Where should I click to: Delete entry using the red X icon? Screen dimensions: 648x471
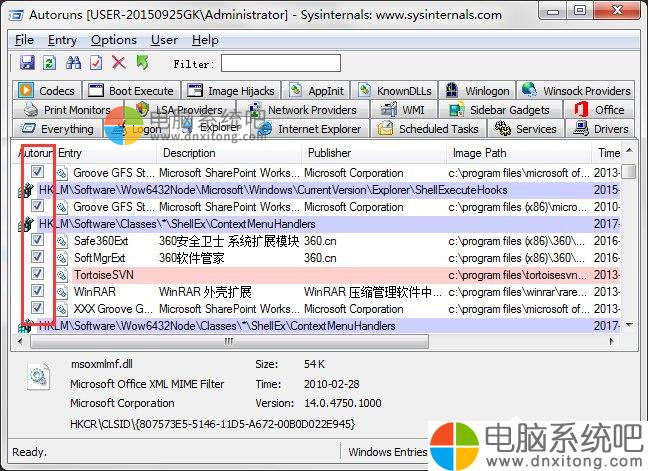[x=119, y=63]
